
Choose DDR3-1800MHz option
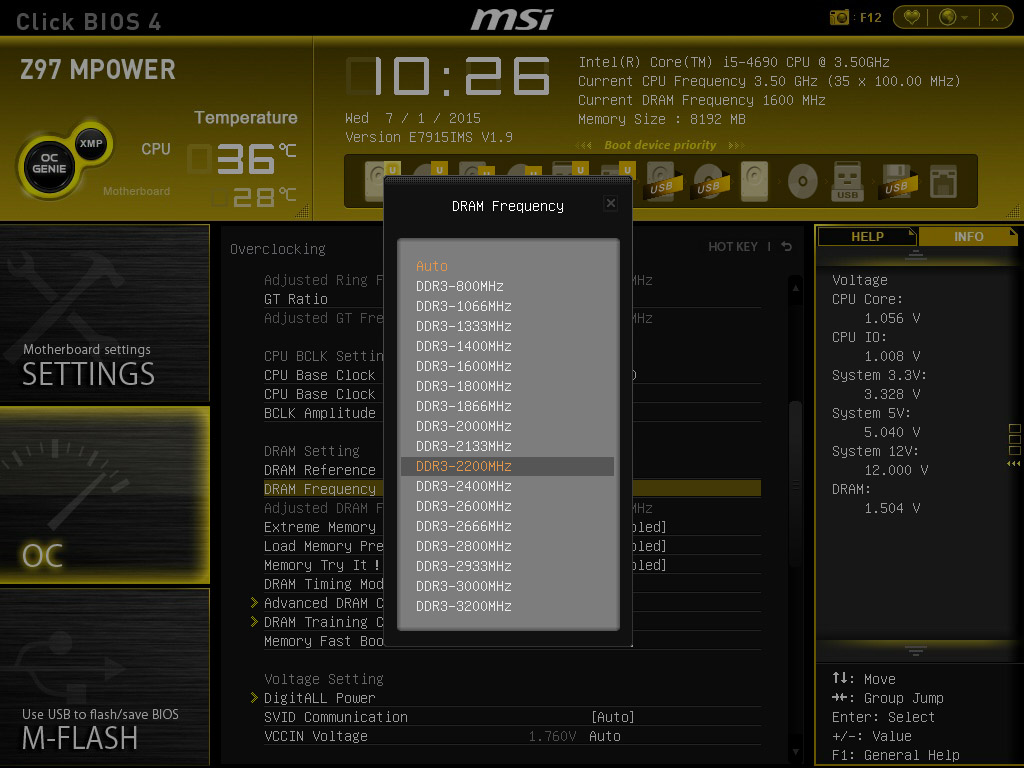click(463, 386)
